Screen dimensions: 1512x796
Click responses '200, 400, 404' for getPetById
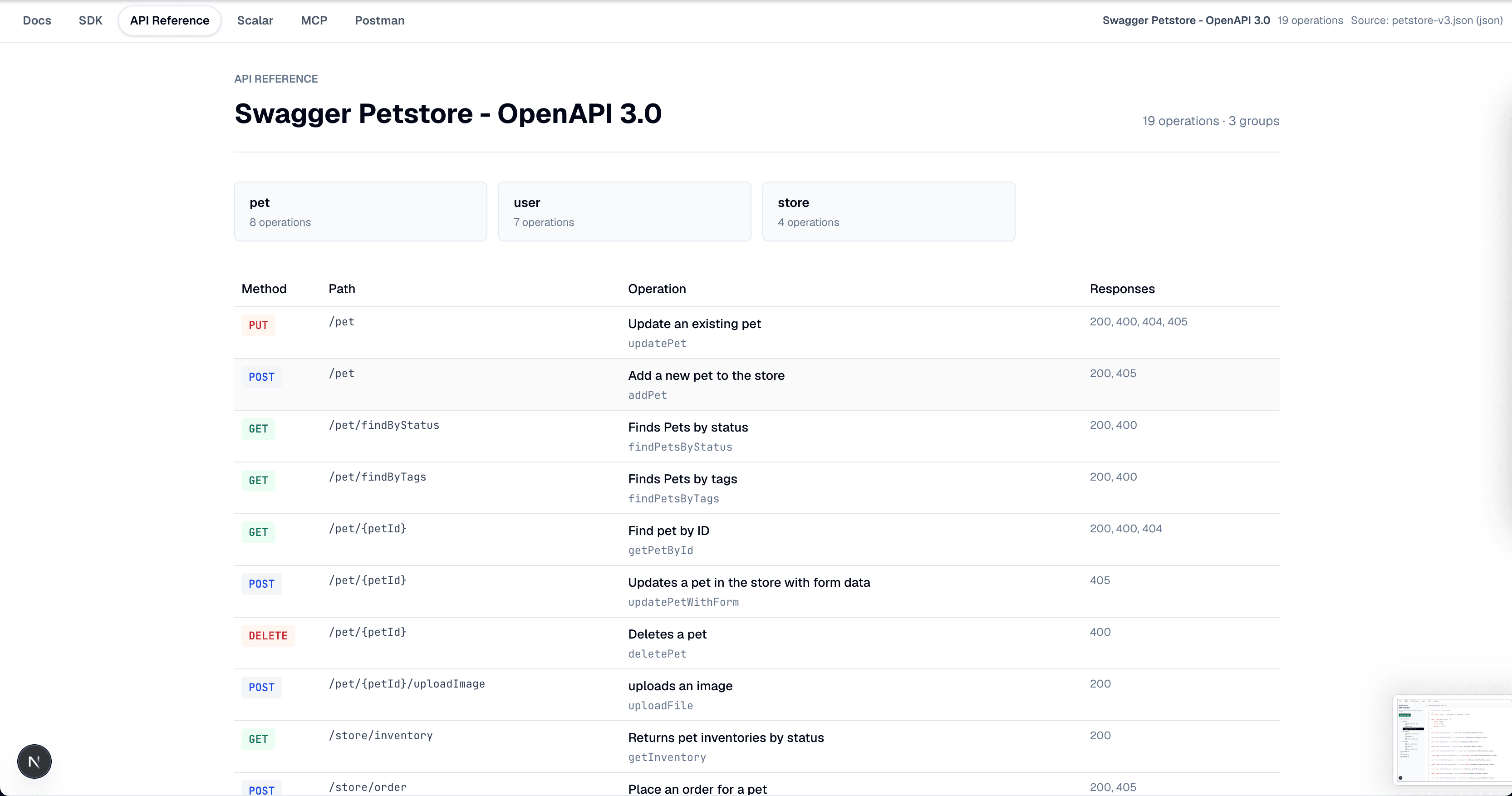click(1126, 528)
